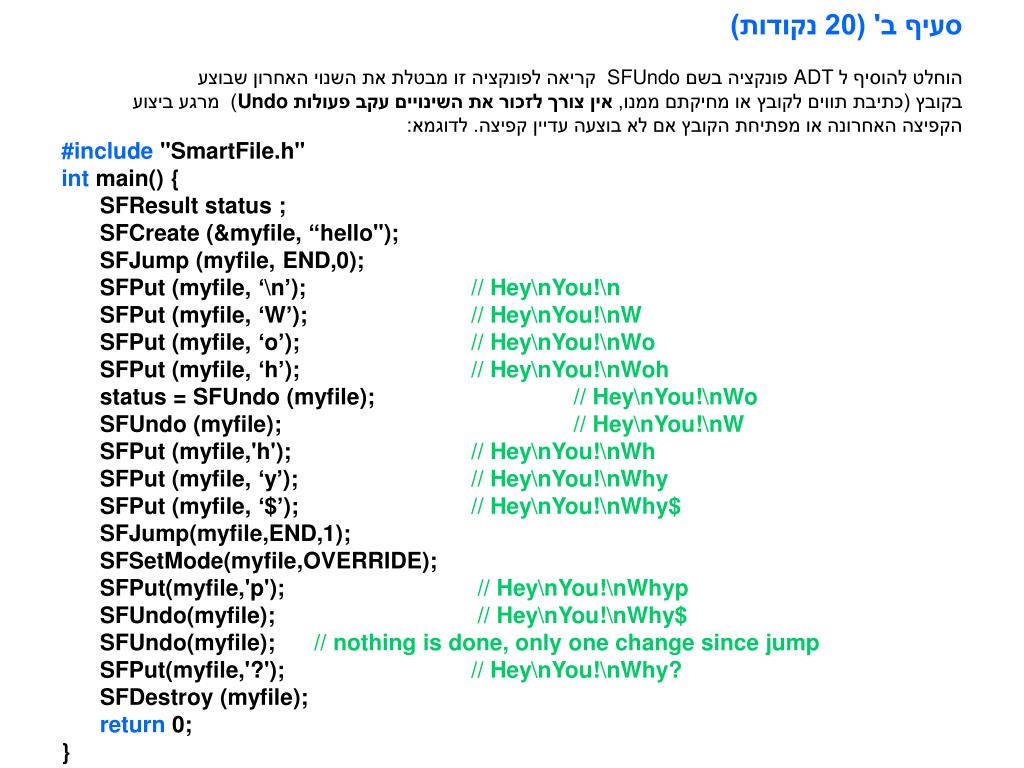Click the comment 'Hey\nYou!\nWhy' without suffix
1024x768 pixels.
[x=569, y=479]
